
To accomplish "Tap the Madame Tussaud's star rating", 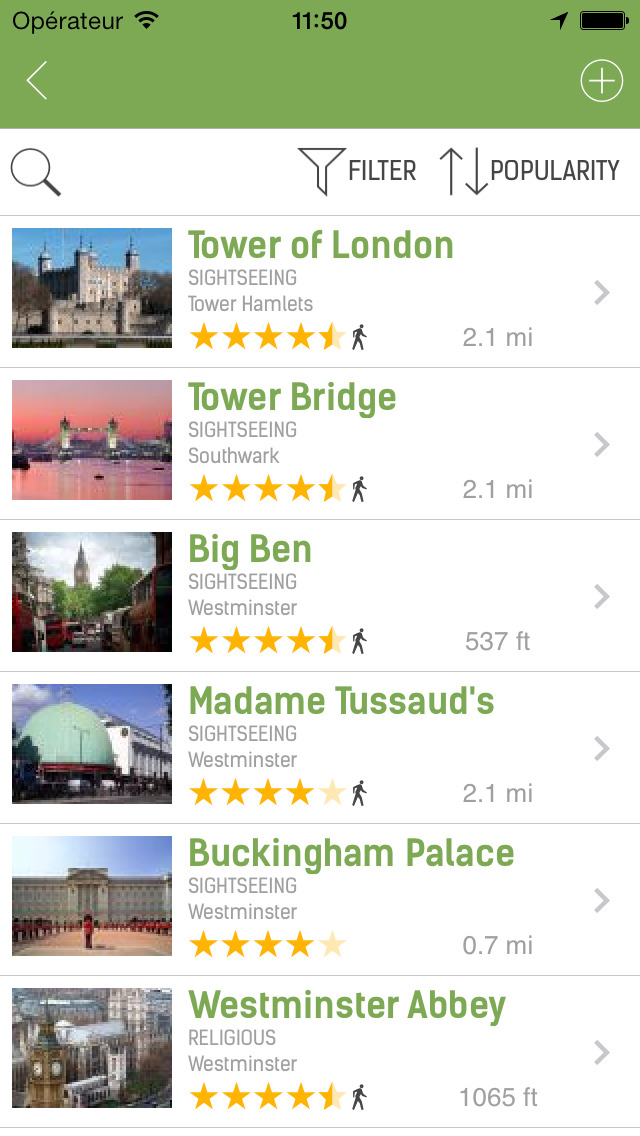I will click(267, 793).
